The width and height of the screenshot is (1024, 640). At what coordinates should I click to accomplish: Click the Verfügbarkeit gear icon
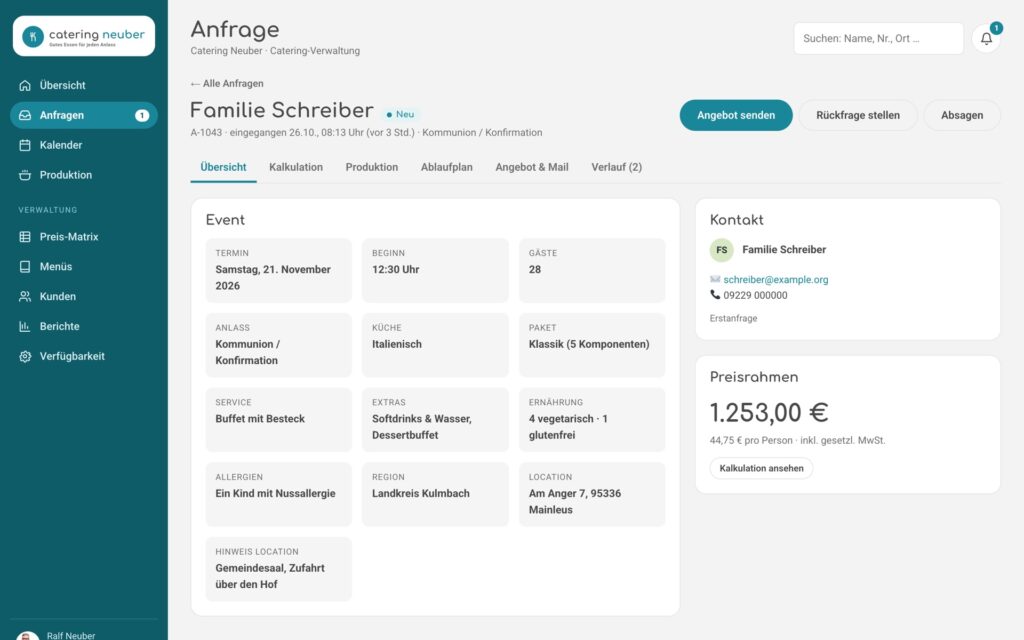25,357
